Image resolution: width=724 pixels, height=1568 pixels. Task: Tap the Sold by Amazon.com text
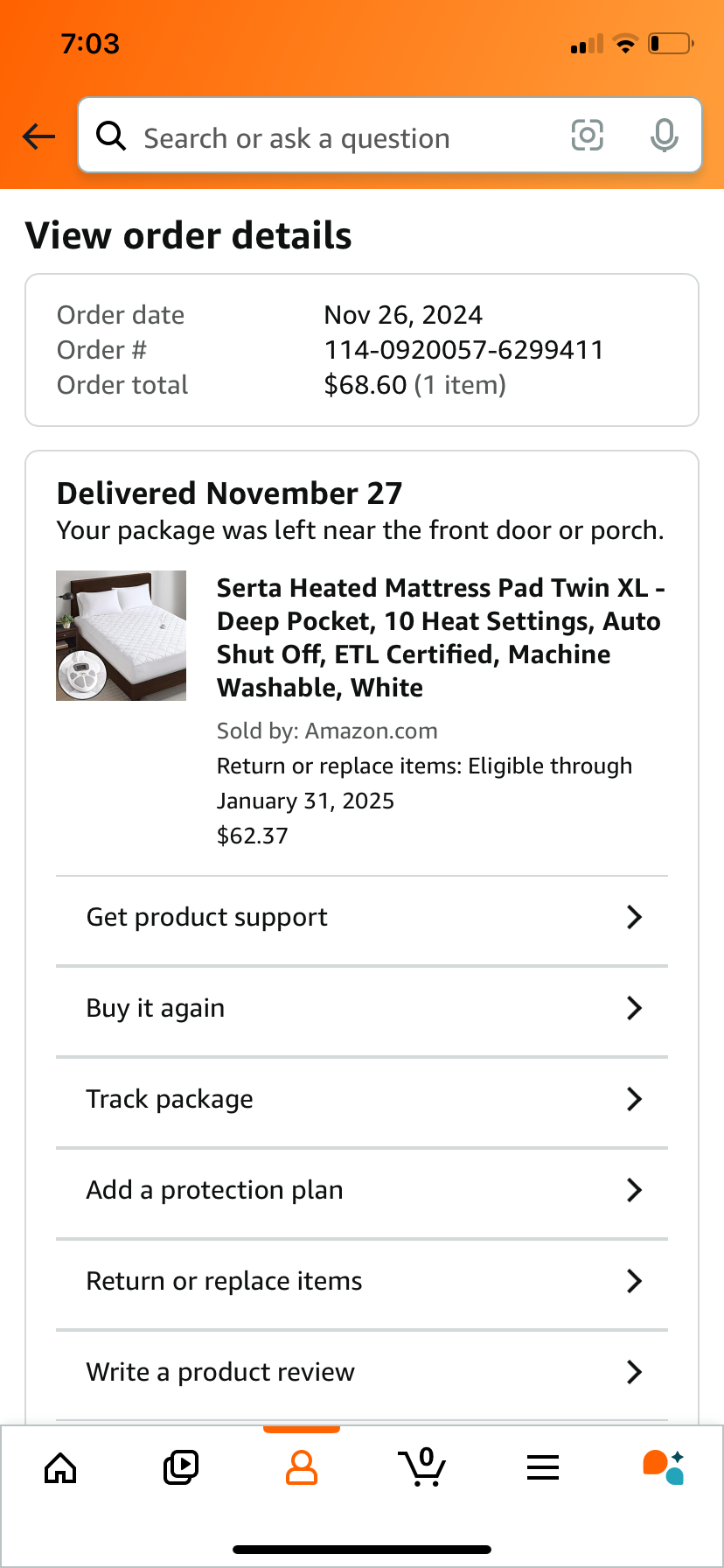[x=327, y=731]
